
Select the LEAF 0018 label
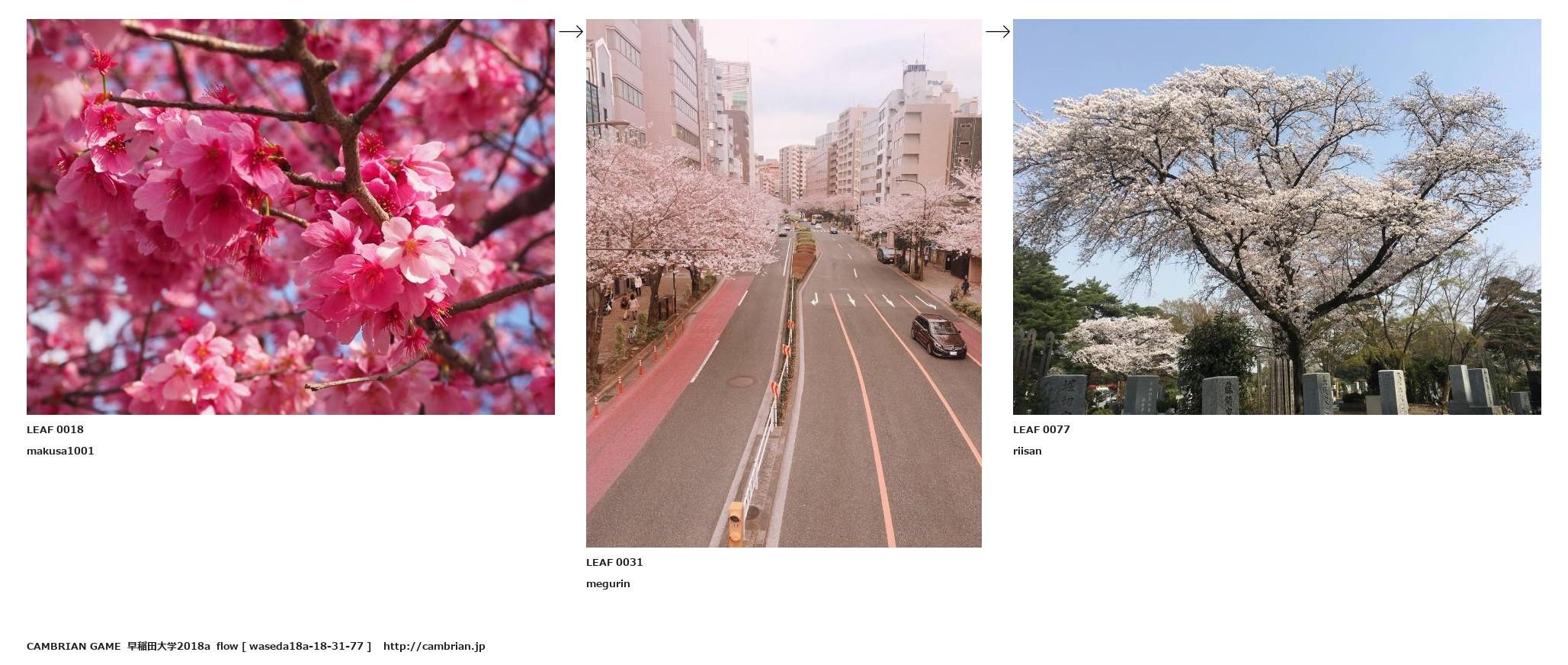click(55, 429)
